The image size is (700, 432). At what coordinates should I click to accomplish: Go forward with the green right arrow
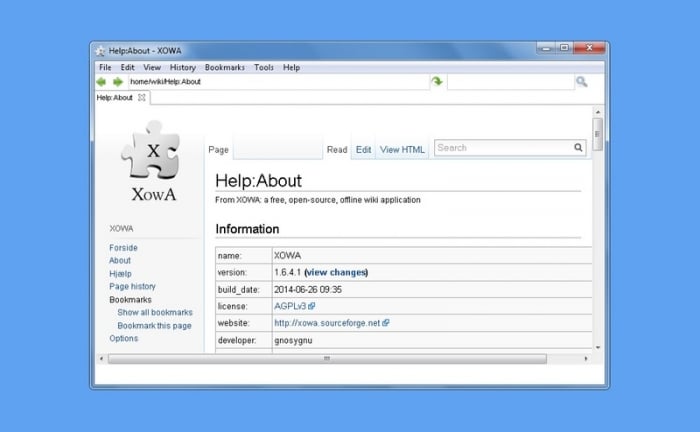tap(117, 82)
